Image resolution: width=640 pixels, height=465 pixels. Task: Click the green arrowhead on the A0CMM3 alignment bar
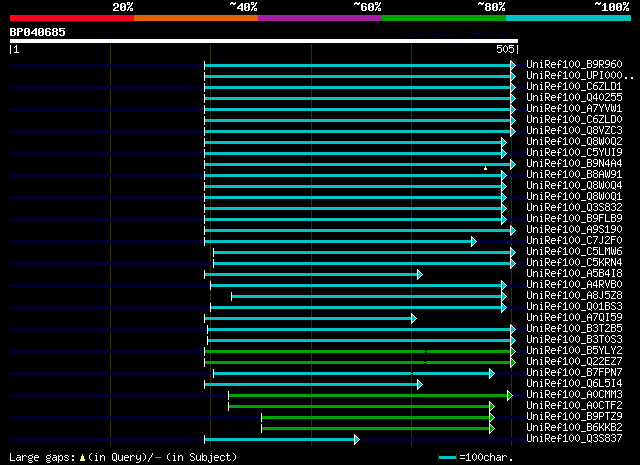pos(509,396)
